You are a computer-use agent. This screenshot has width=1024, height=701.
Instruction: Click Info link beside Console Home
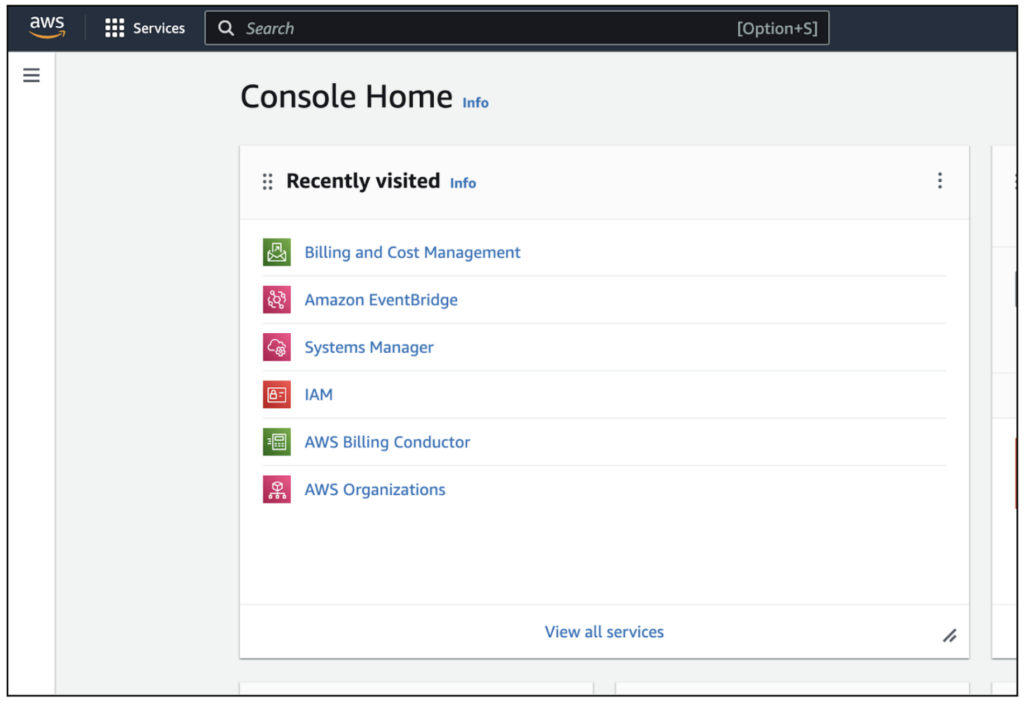[x=475, y=102]
